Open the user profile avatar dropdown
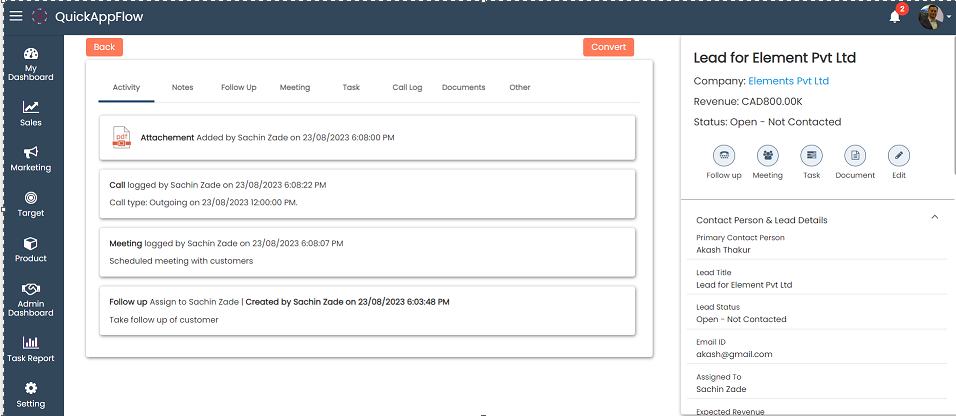This screenshot has width=956, height=416. coord(935,17)
